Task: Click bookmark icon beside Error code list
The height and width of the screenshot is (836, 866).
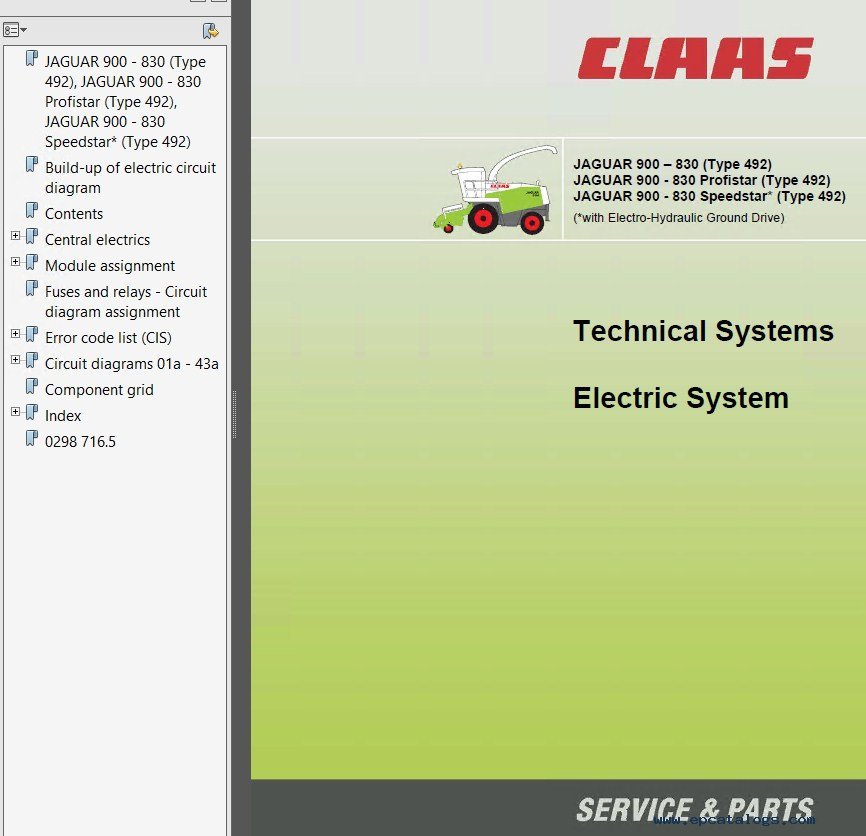Action: [32, 334]
